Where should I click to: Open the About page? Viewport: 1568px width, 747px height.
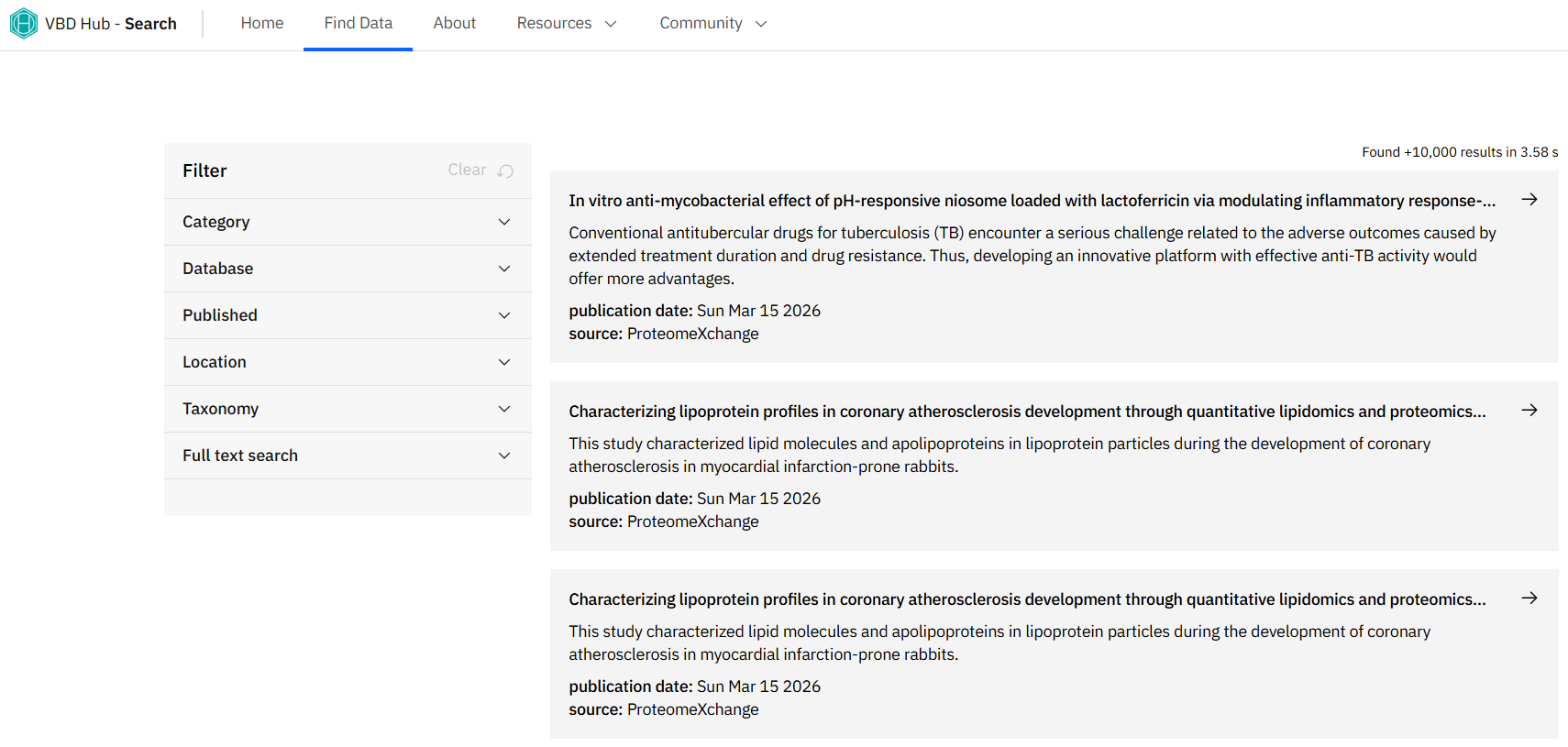click(455, 23)
